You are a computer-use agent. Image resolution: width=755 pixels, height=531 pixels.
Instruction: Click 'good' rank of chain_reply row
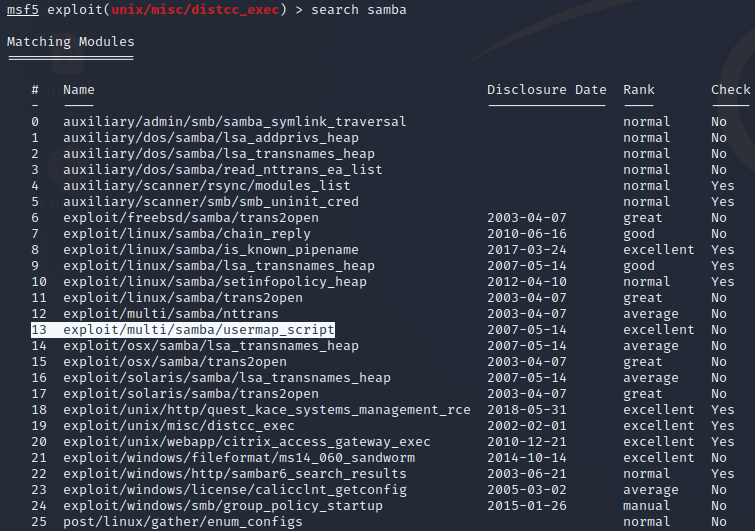(x=639, y=233)
